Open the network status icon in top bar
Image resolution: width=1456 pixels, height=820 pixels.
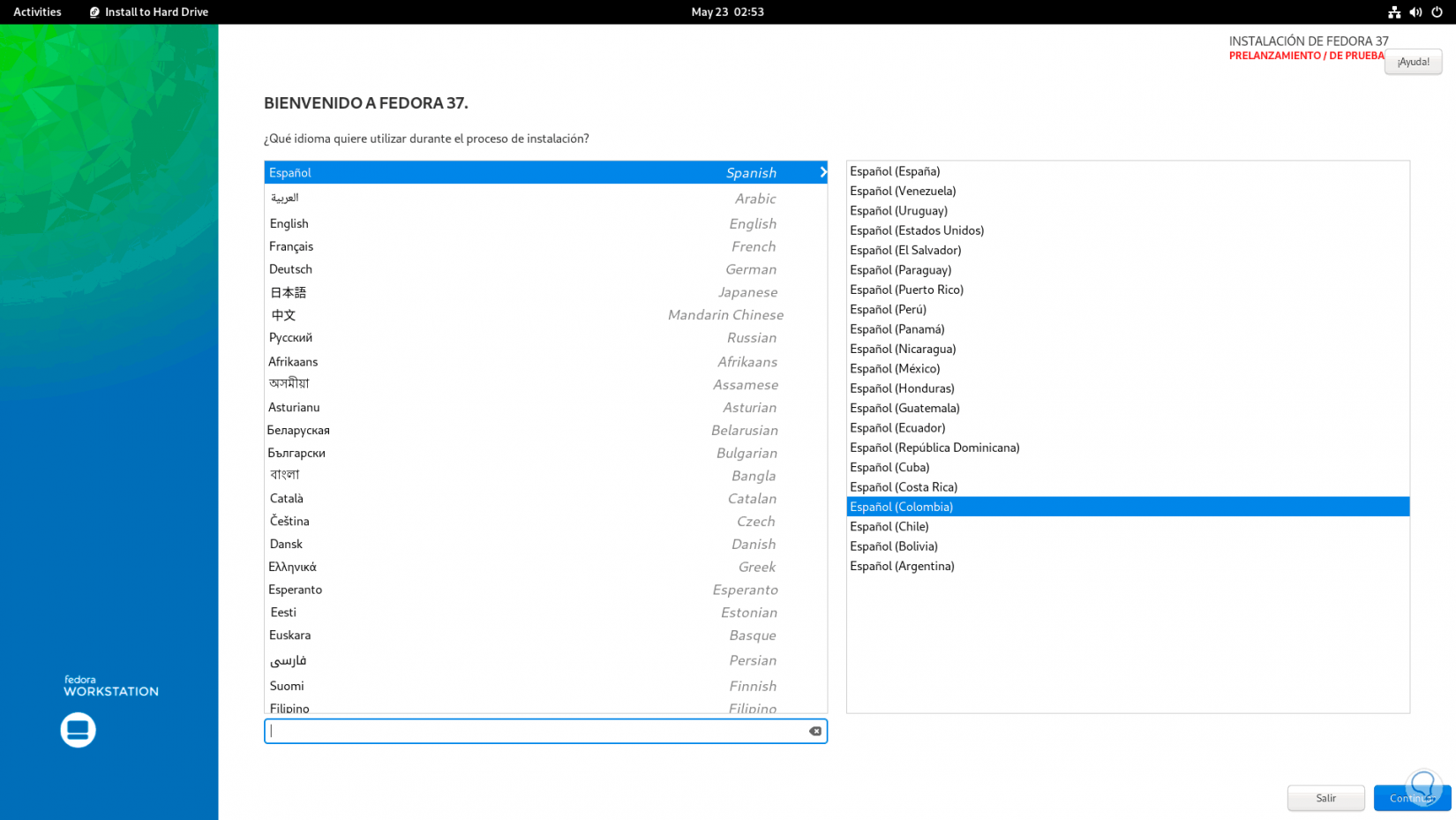click(1394, 12)
